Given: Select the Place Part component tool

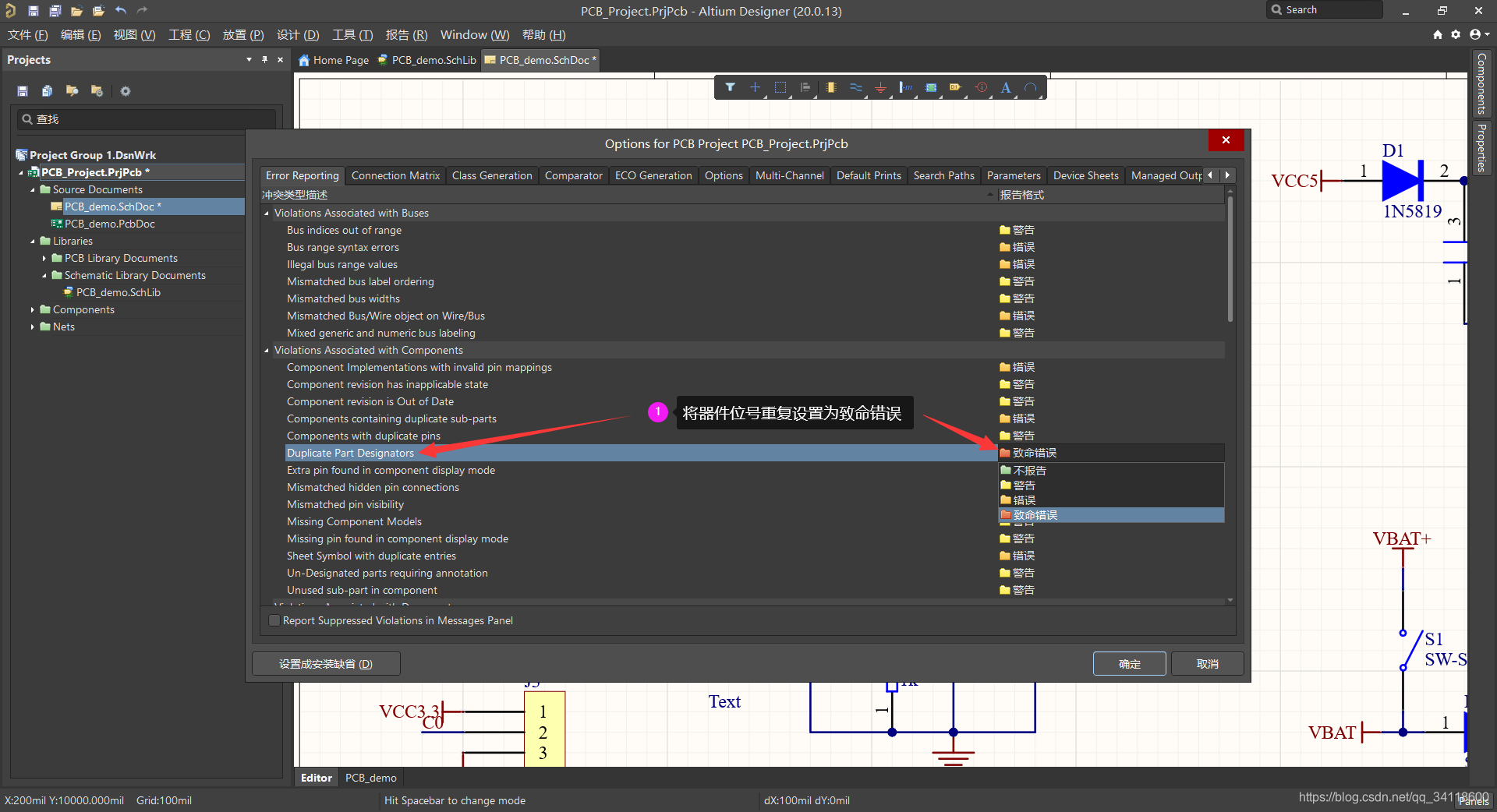Looking at the screenshot, I should tap(831, 87).
